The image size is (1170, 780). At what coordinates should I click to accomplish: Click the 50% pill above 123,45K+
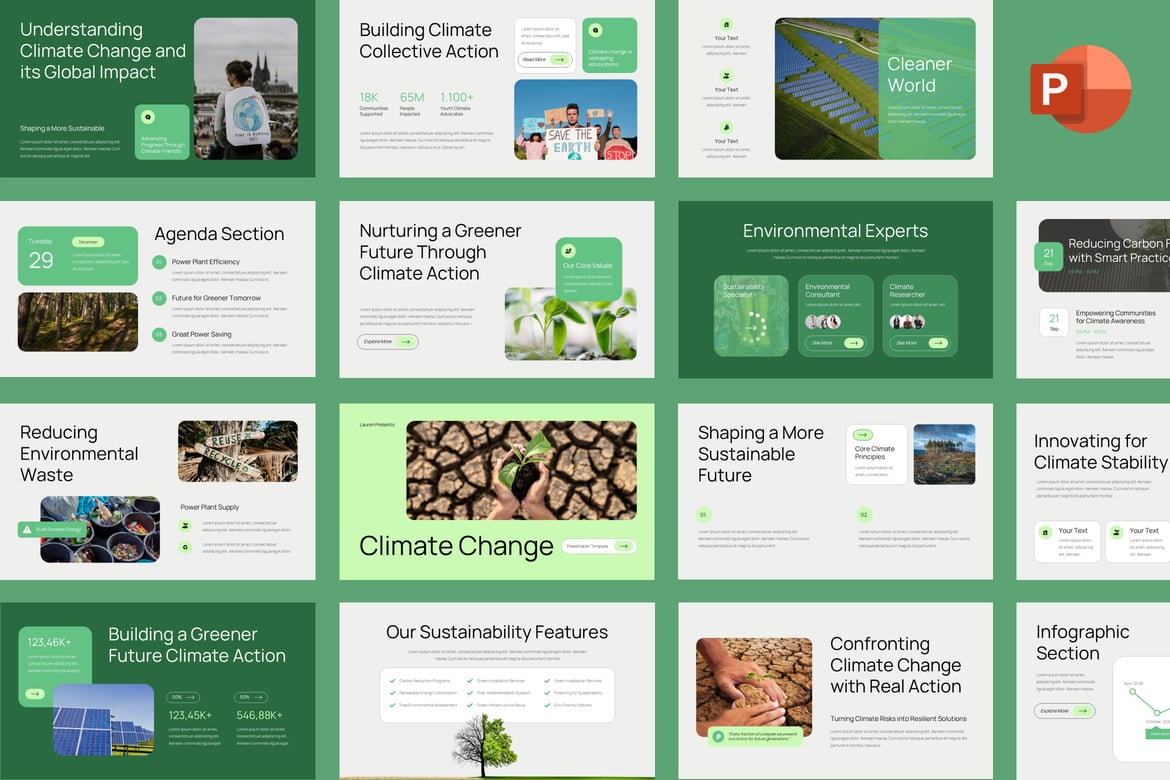click(x=183, y=697)
